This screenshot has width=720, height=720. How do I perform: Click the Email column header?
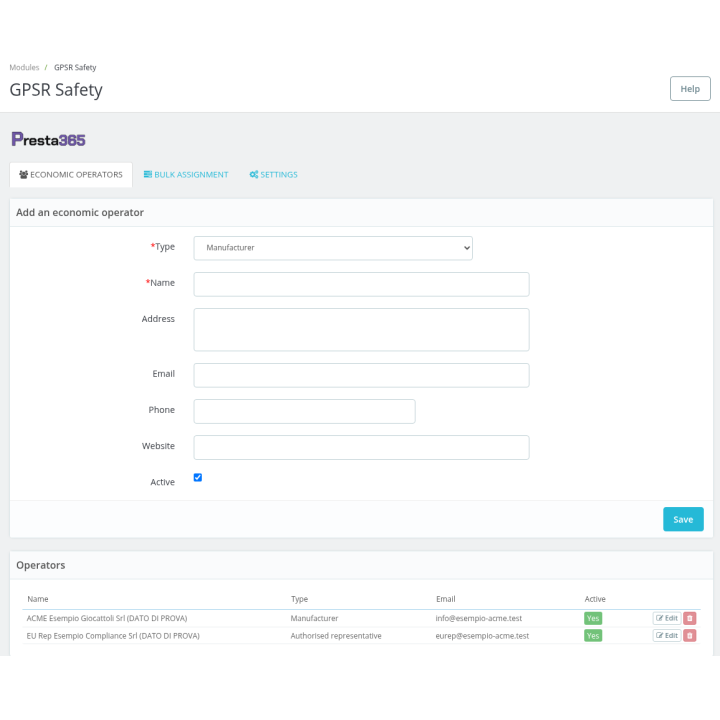coord(445,599)
